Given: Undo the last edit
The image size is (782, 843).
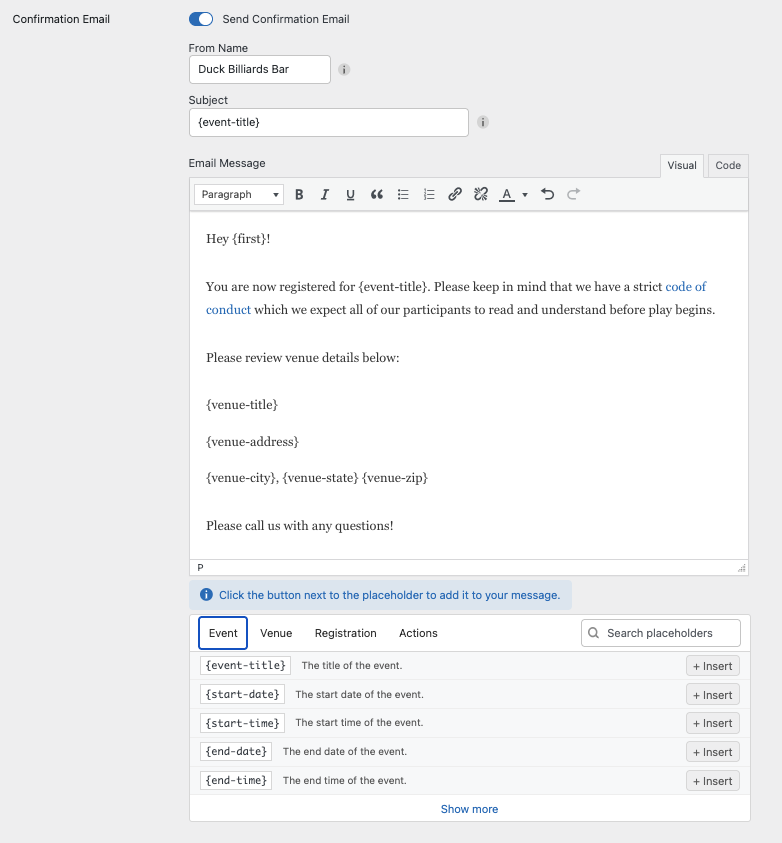Looking at the screenshot, I should point(548,195).
